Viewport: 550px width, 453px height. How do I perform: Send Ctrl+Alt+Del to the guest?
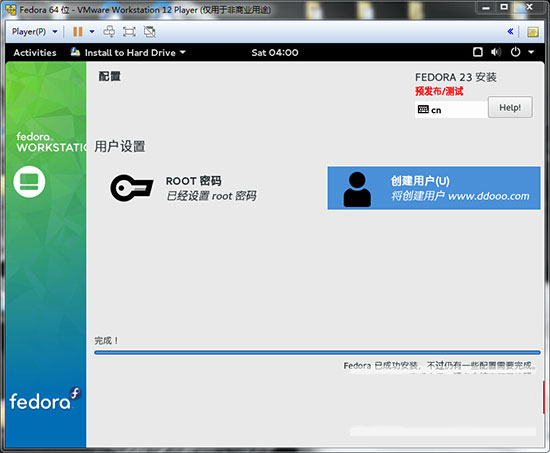109,32
